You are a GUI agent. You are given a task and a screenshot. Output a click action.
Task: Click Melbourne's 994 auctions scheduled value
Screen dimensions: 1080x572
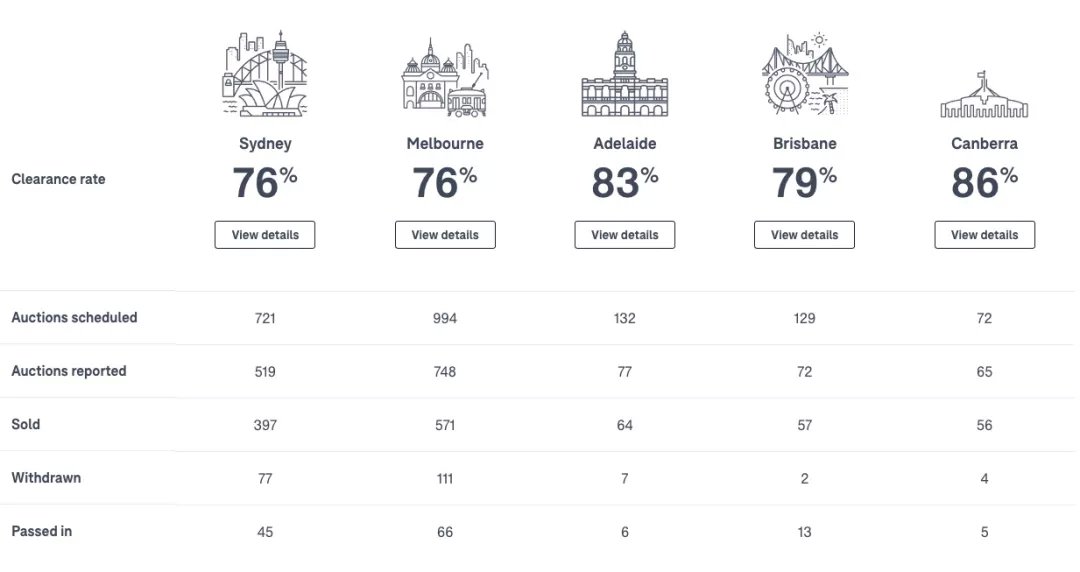click(x=445, y=318)
